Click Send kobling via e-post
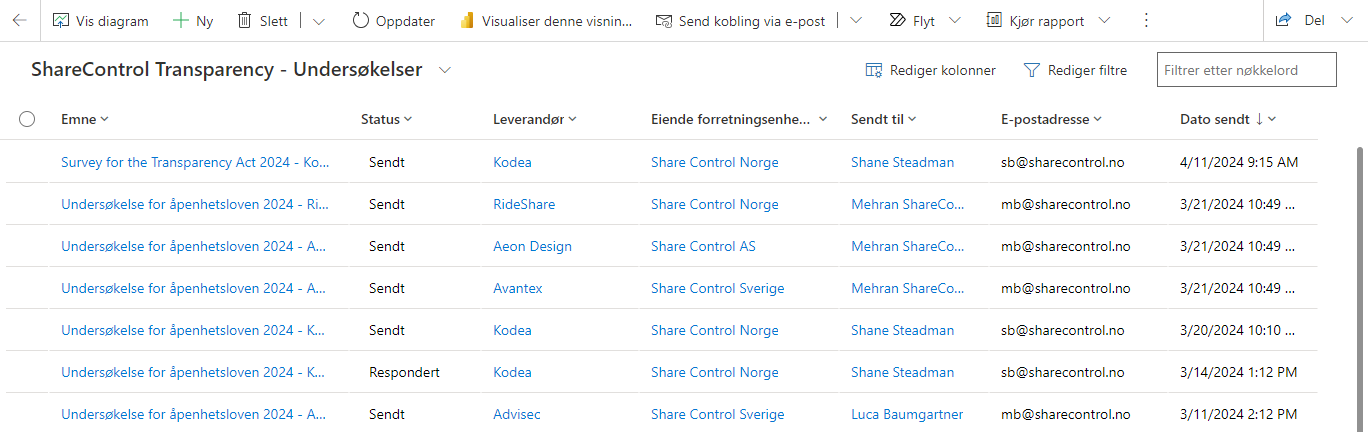The height and width of the screenshot is (432, 1368). click(x=741, y=20)
